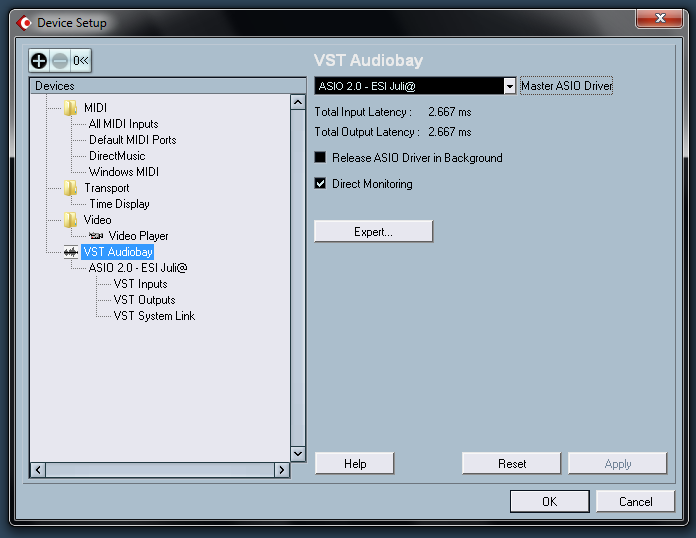
Task: Select ASIO 2.0 - ESI Juli@ tree node
Action: (138, 268)
